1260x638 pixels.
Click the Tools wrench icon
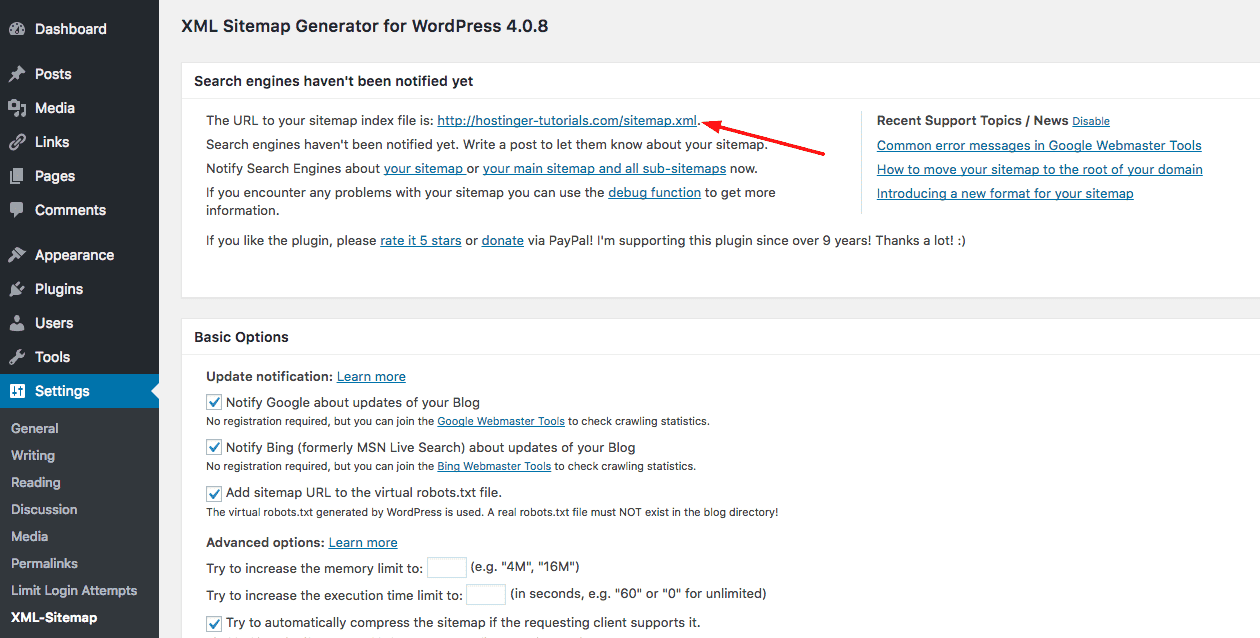click(x=17, y=357)
